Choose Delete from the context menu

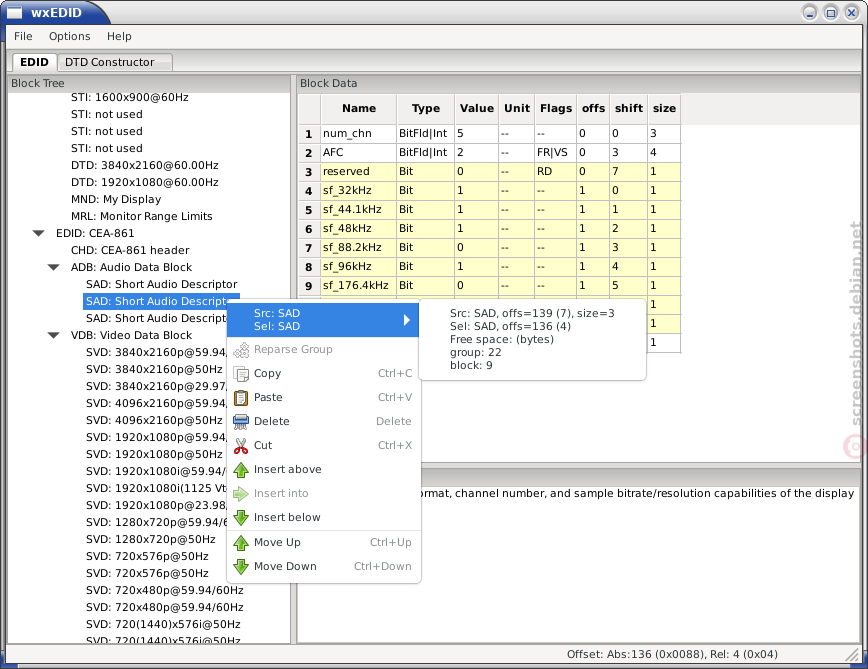[323, 421]
